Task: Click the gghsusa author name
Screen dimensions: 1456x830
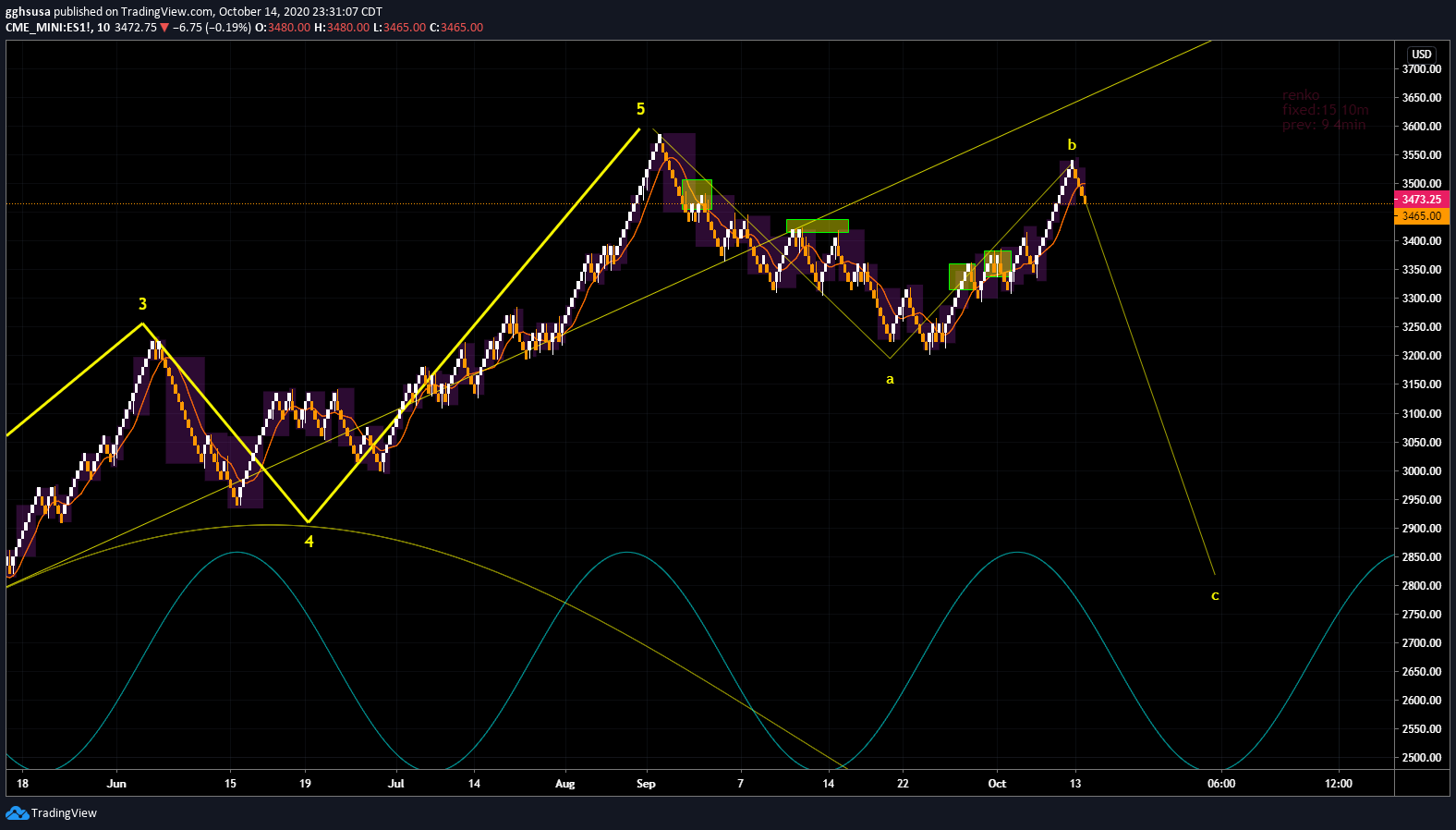Action: (28, 12)
